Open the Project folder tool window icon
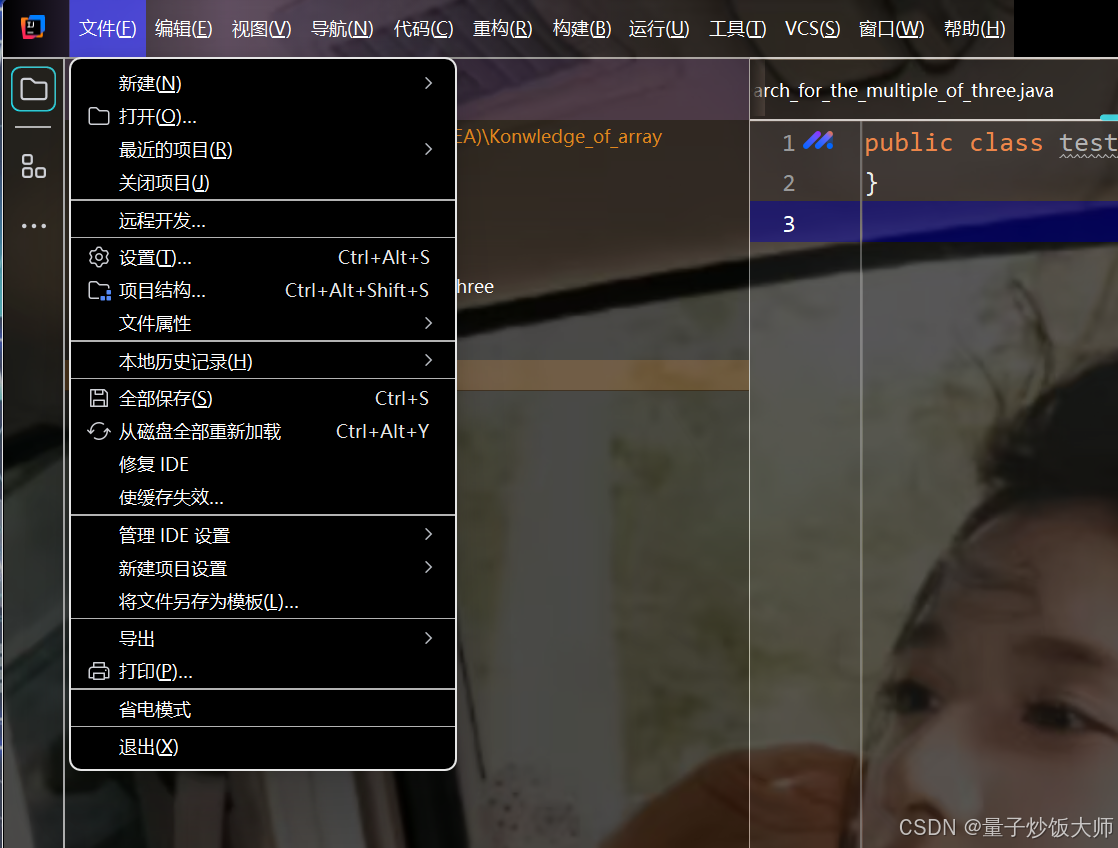1118x848 pixels. tap(34, 89)
